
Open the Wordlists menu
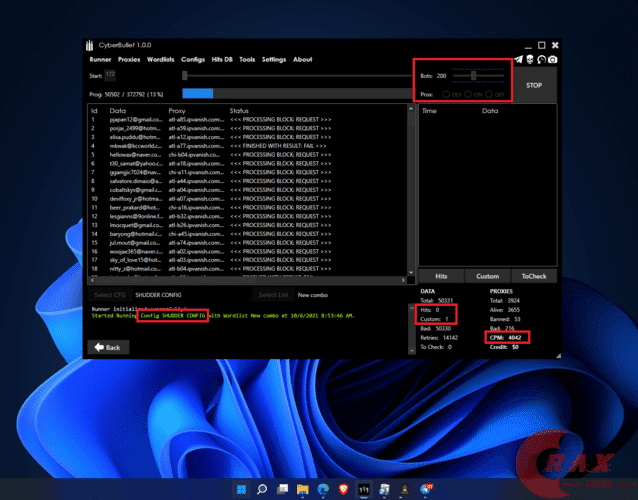pyautogui.click(x=160, y=59)
